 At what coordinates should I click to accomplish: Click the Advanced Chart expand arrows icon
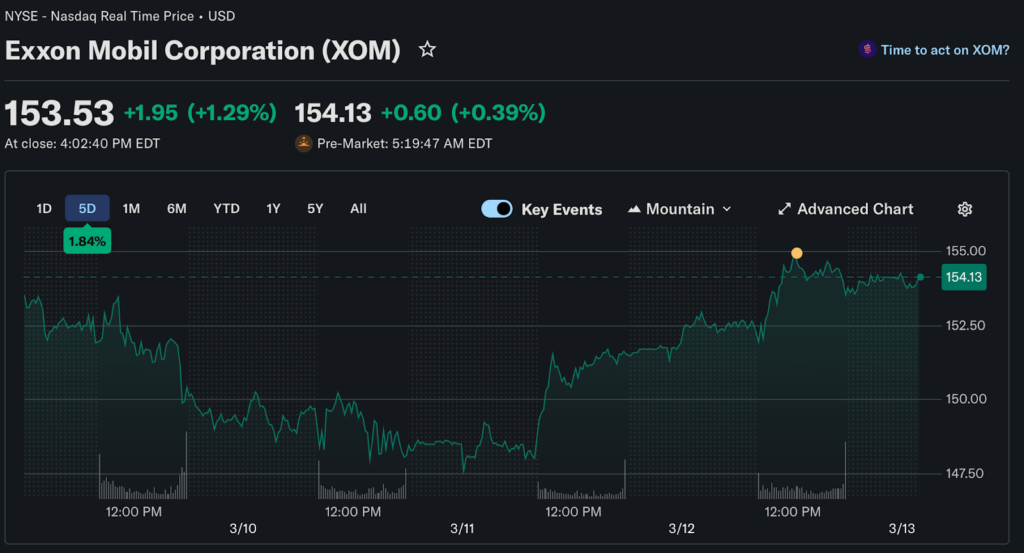tap(784, 209)
